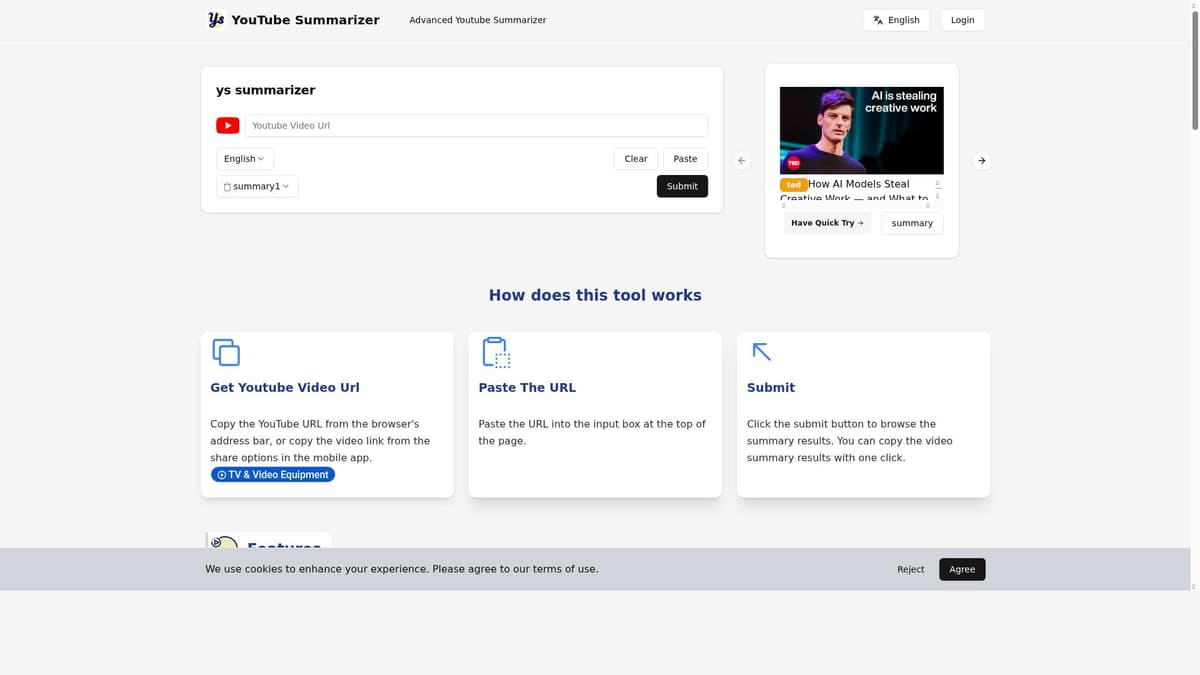Open the AI is stealing creative work thumbnail
Viewport: 1200px width, 675px height.
coord(862,131)
